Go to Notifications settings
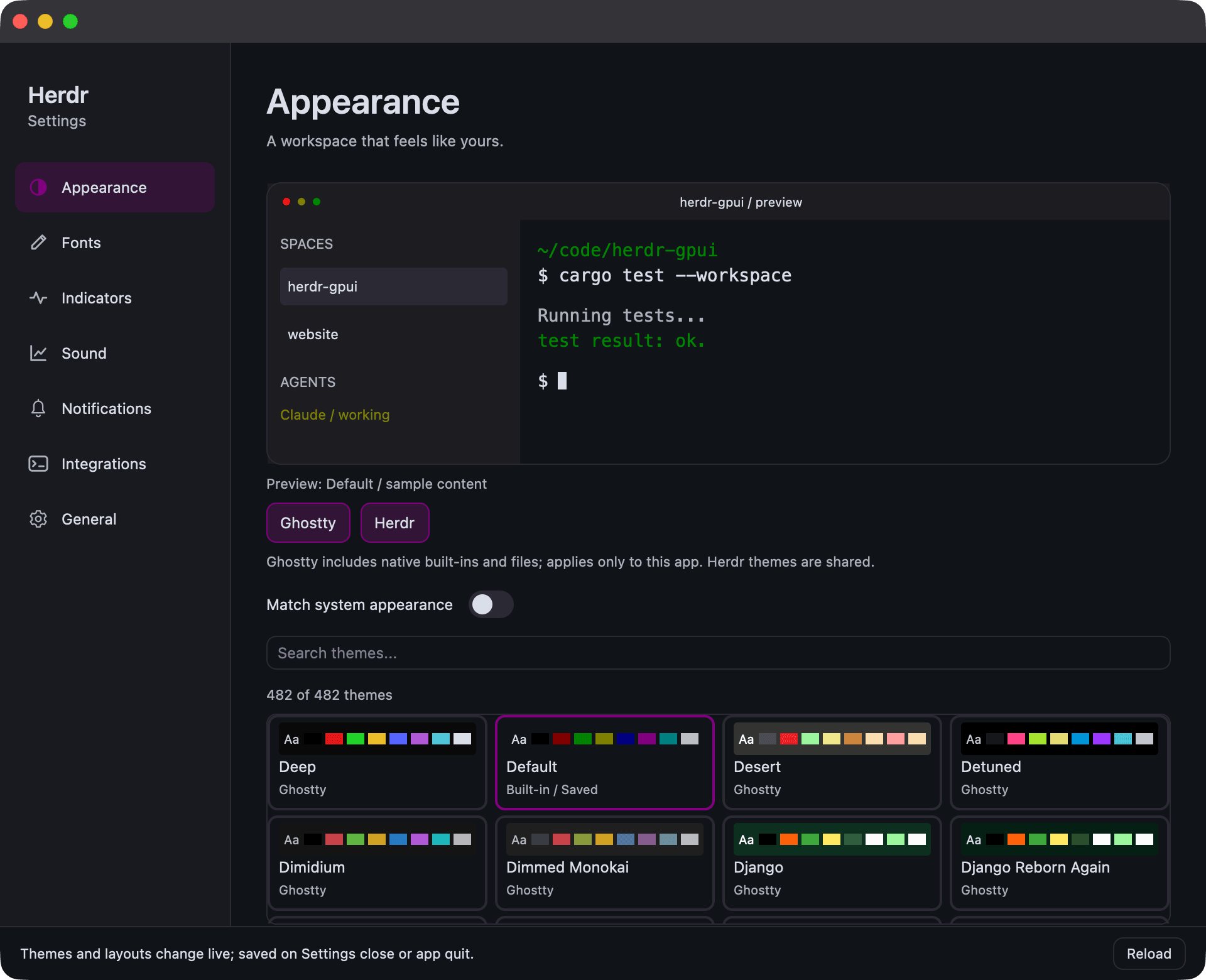The image size is (1206, 980). point(115,408)
